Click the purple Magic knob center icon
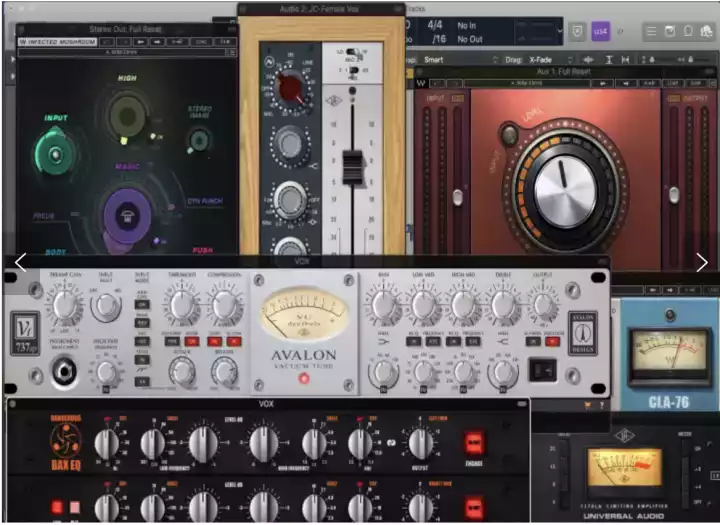The height and width of the screenshot is (525, 720). (128, 212)
